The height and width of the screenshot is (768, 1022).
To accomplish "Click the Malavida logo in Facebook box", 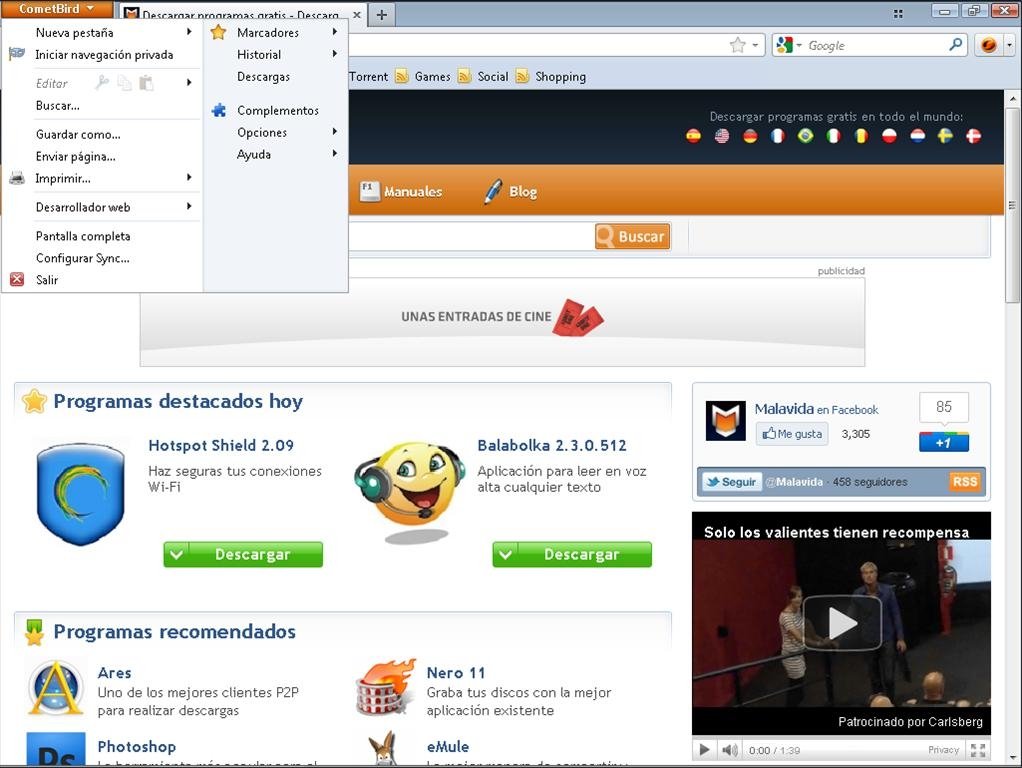I will 725,421.
